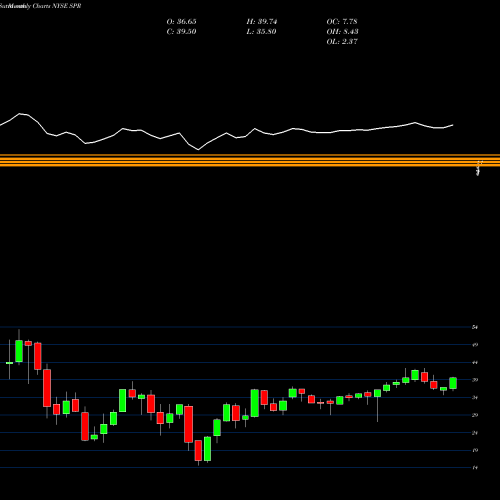The height and width of the screenshot is (500, 500).
Task: Select the high value H: 39.74
Action: [262, 22]
